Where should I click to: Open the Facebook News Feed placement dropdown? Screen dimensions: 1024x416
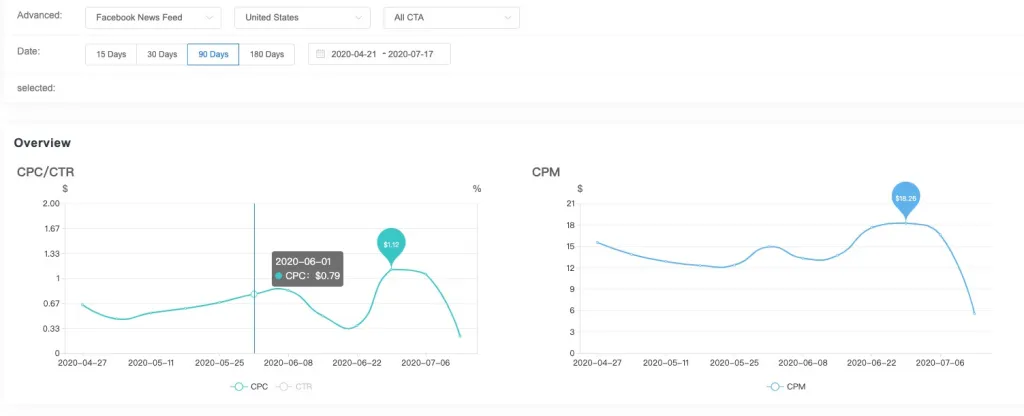coord(153,18)
